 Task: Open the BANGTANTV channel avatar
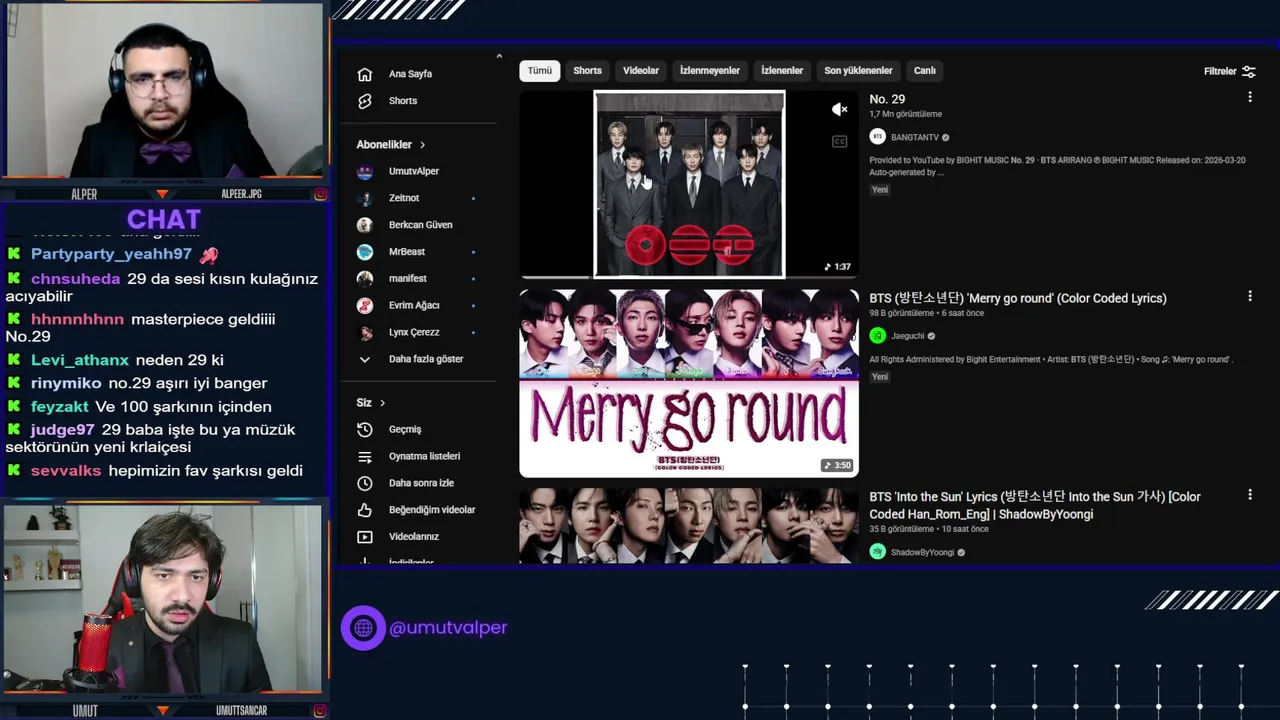coord(878,137)
